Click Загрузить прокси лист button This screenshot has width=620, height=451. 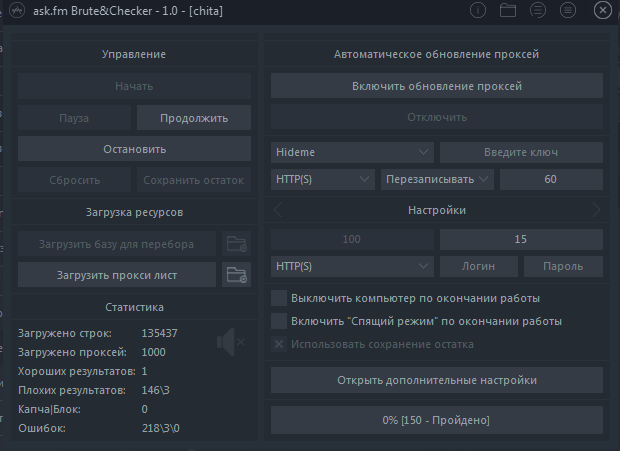coord(117,275)
